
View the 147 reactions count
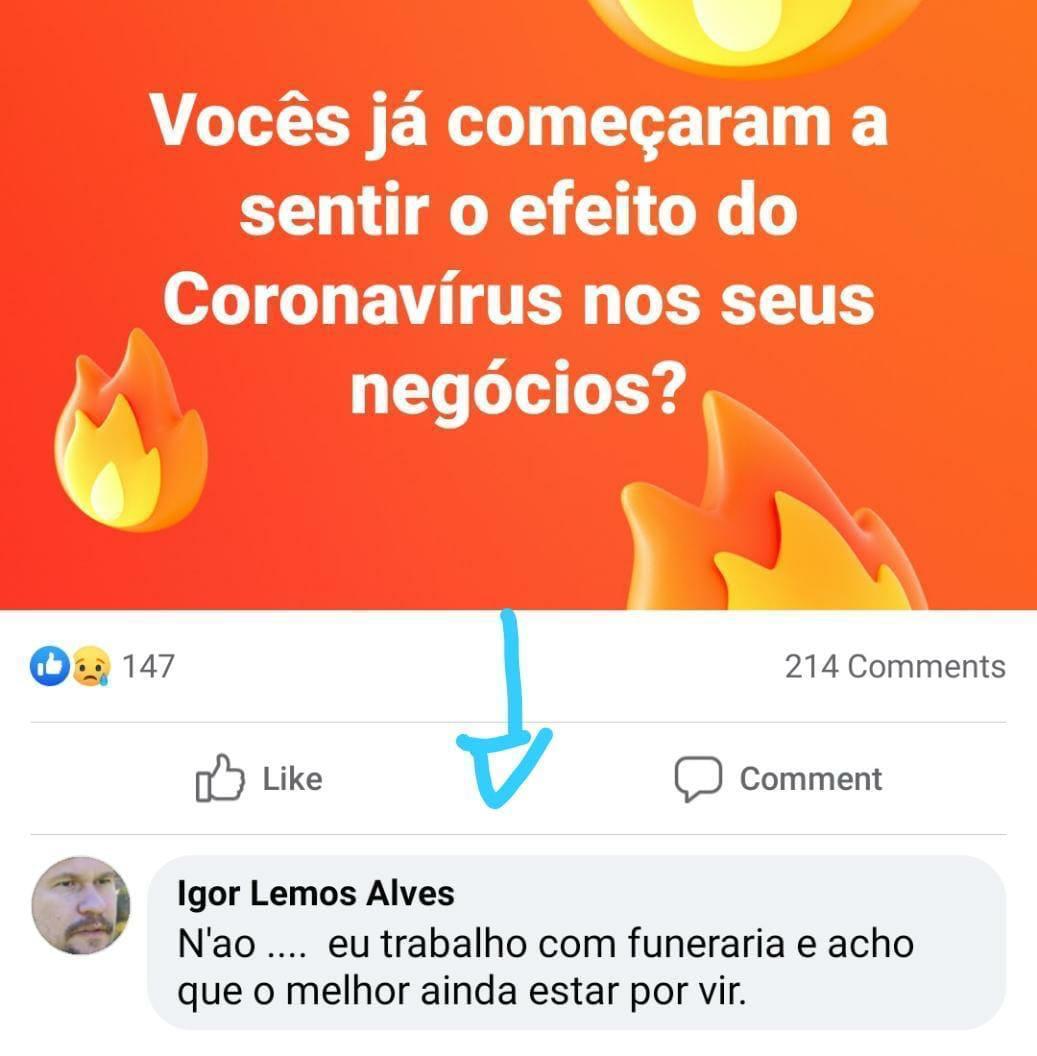coord(148,667)
